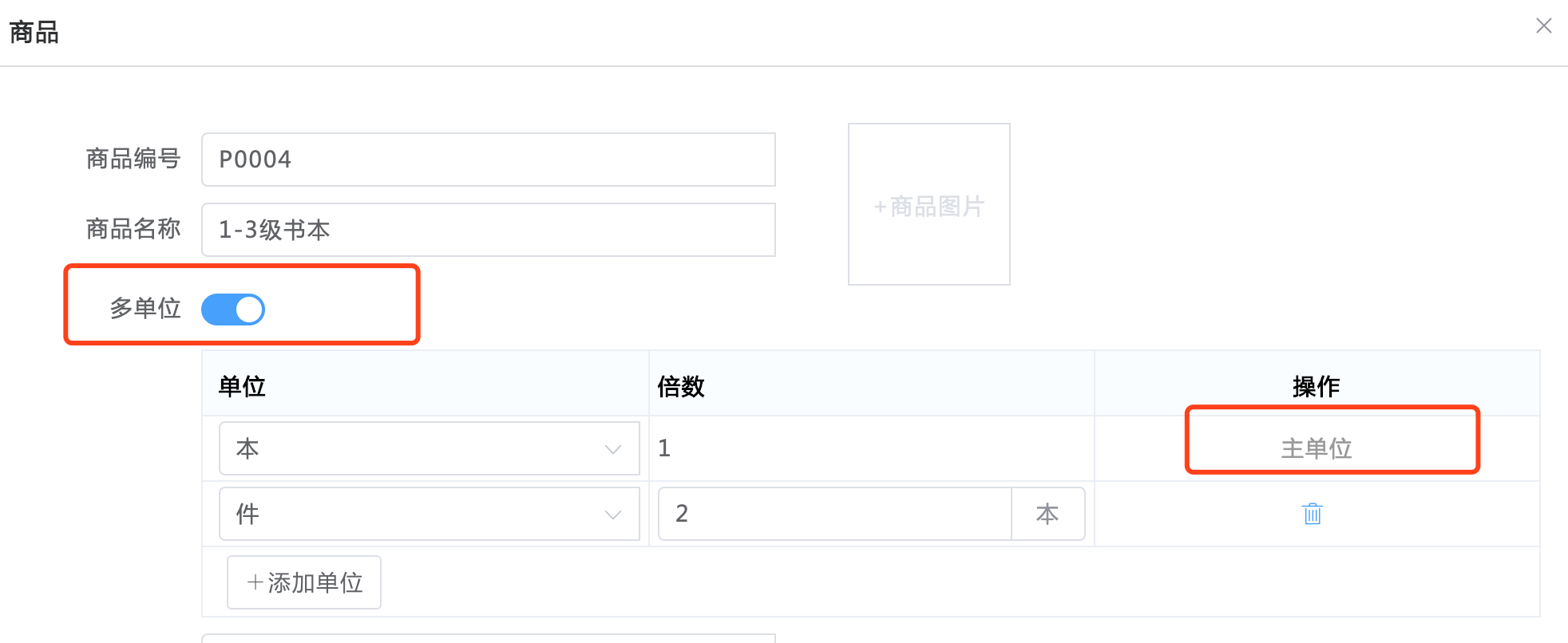Click the 多单位 label text

145,309
